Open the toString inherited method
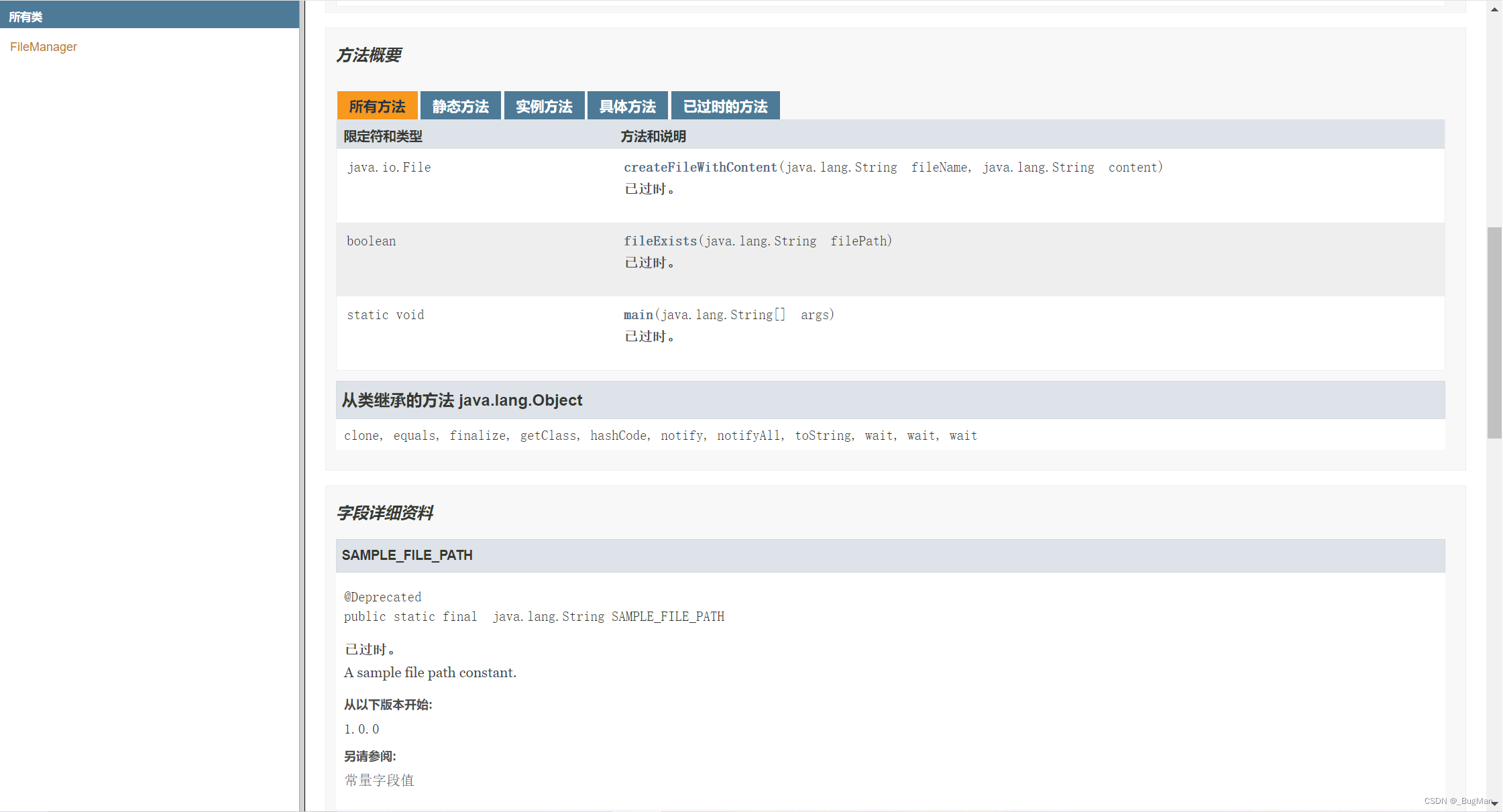The width and height of the screenshot is (1503, 812). pyautogui.click(x=823, y=435)
